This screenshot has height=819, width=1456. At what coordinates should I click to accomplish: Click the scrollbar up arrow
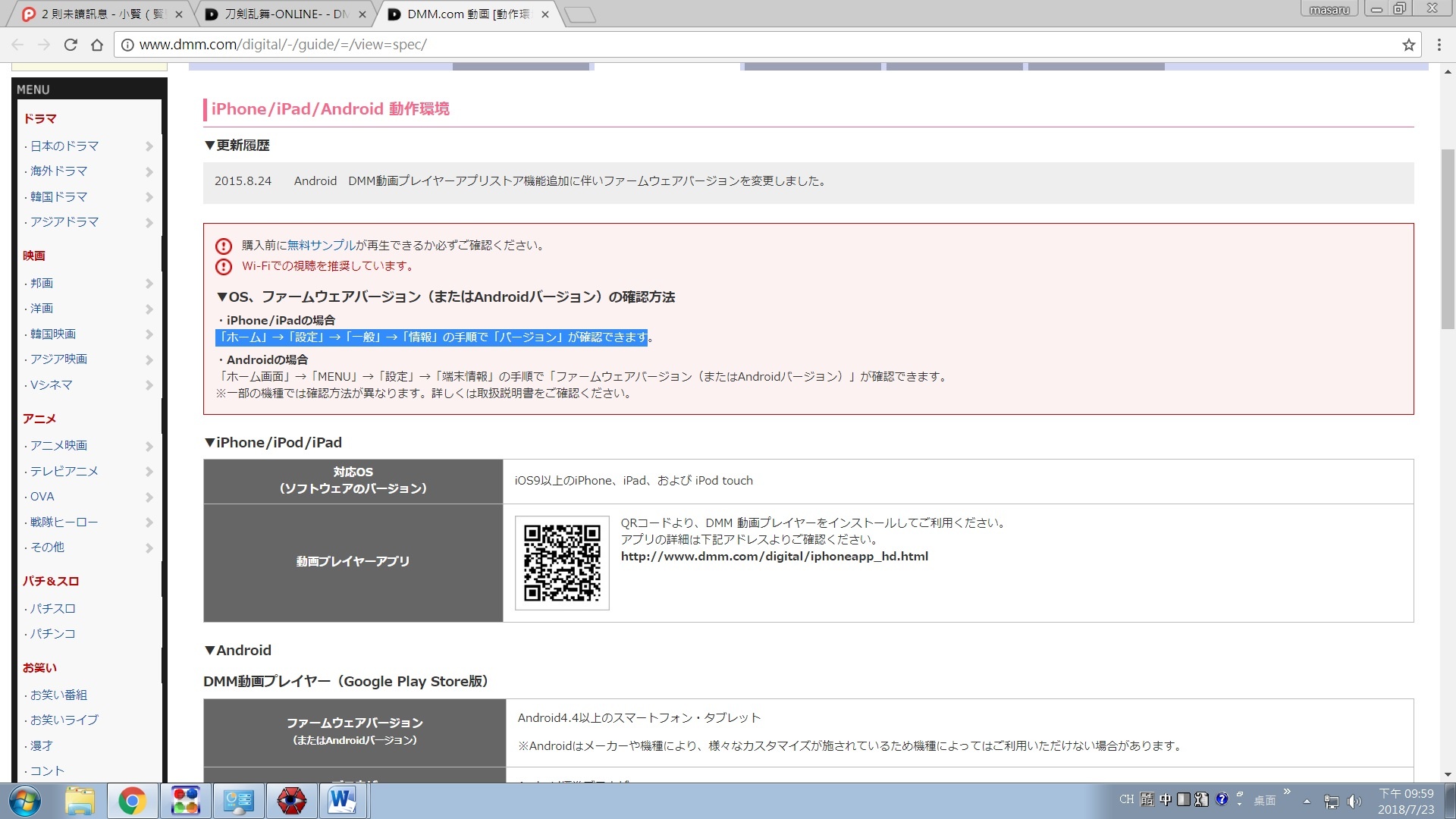click(x=1448, y=72)
